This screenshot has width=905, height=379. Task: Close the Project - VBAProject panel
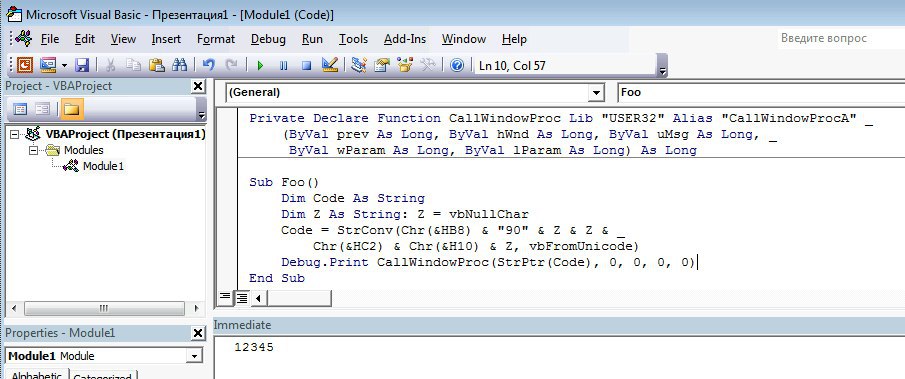(x=198, y=87)
